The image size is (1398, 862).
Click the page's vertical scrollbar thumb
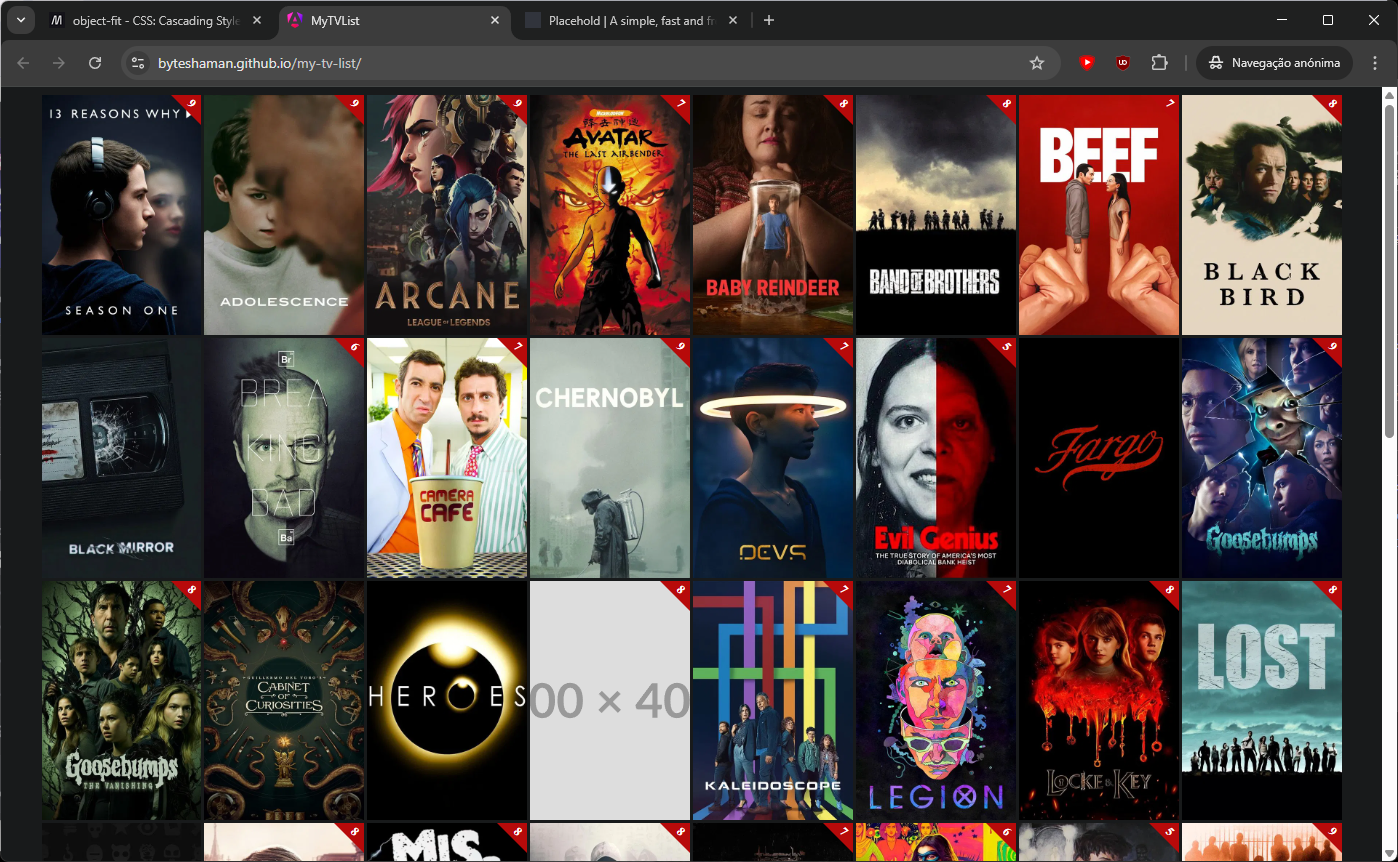1390,270
